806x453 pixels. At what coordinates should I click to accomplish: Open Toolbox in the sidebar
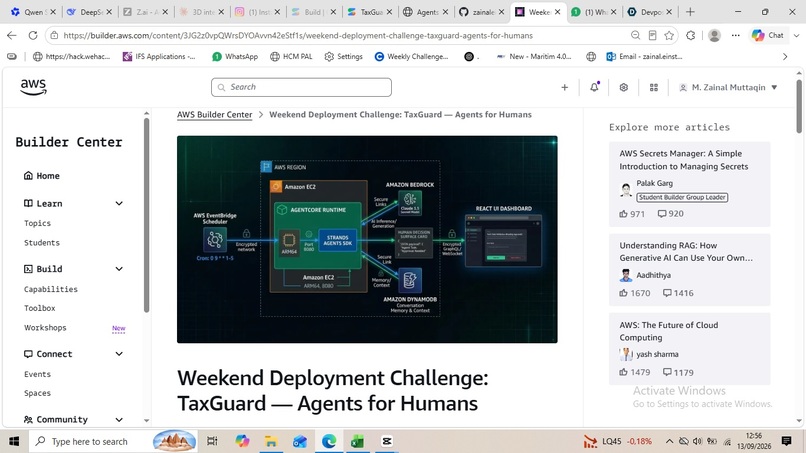pyautogui.click(x=40, y=308)
